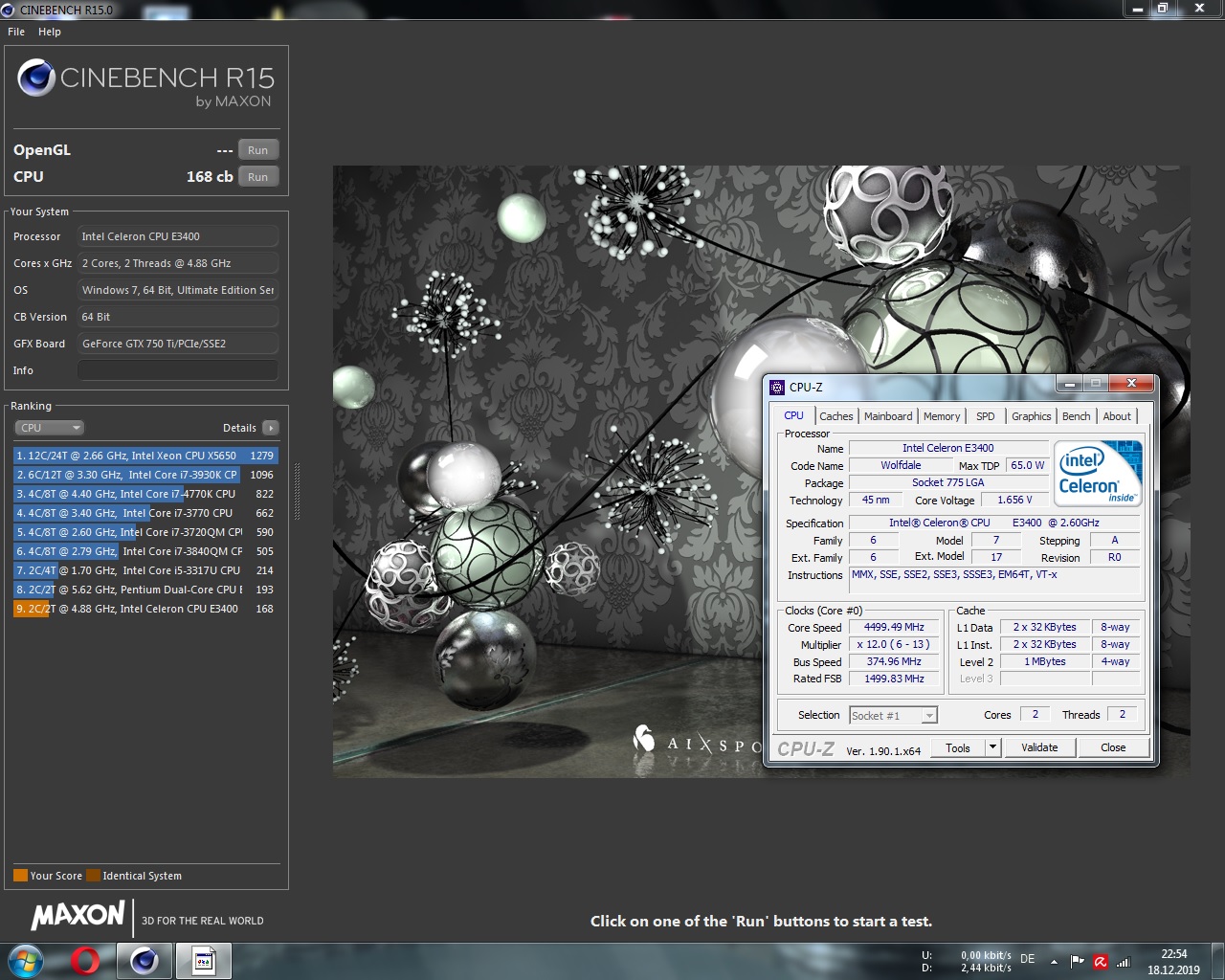The image size is (1225, 980).
Task: Select ranking row Core i7-3770
Action: point(145,513)
